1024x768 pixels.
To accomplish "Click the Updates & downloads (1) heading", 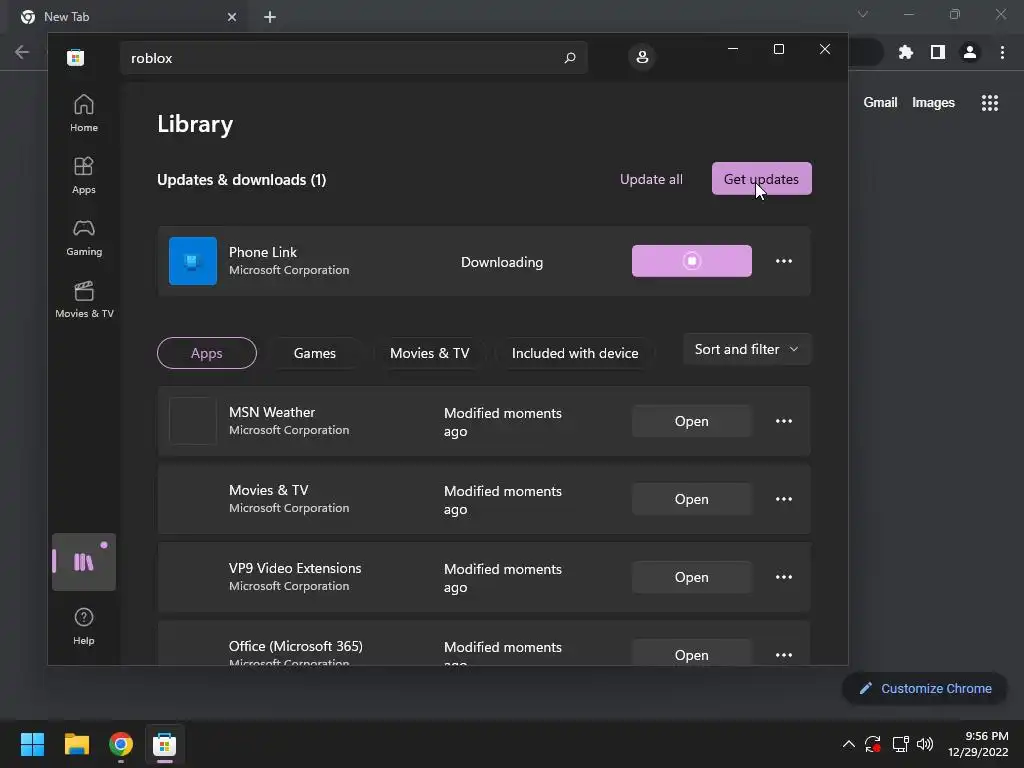I will tap(242, 180).
